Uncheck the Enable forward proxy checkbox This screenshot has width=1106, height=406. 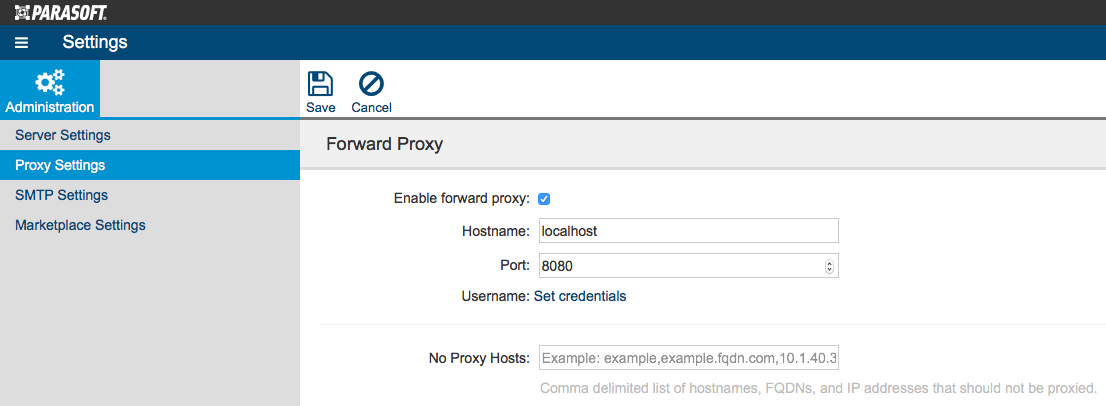point(544,199)
